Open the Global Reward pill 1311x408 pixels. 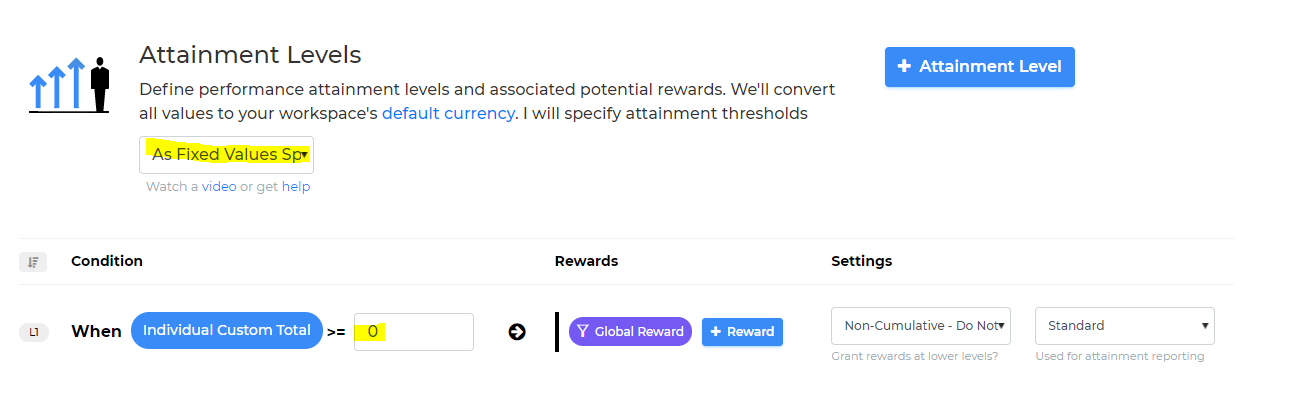[x=630, y=332]
